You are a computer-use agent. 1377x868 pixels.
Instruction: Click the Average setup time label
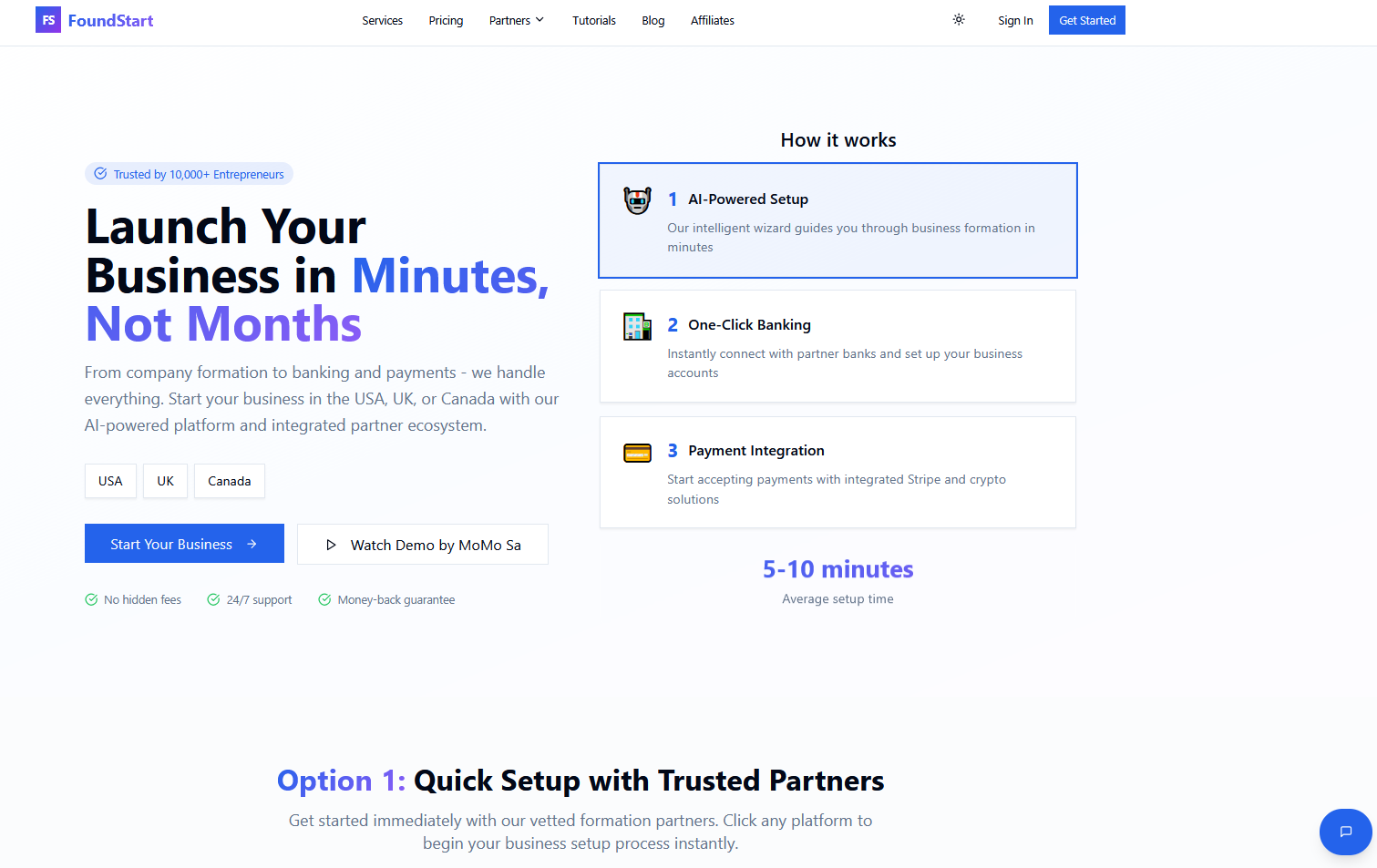tap(838, 599)
